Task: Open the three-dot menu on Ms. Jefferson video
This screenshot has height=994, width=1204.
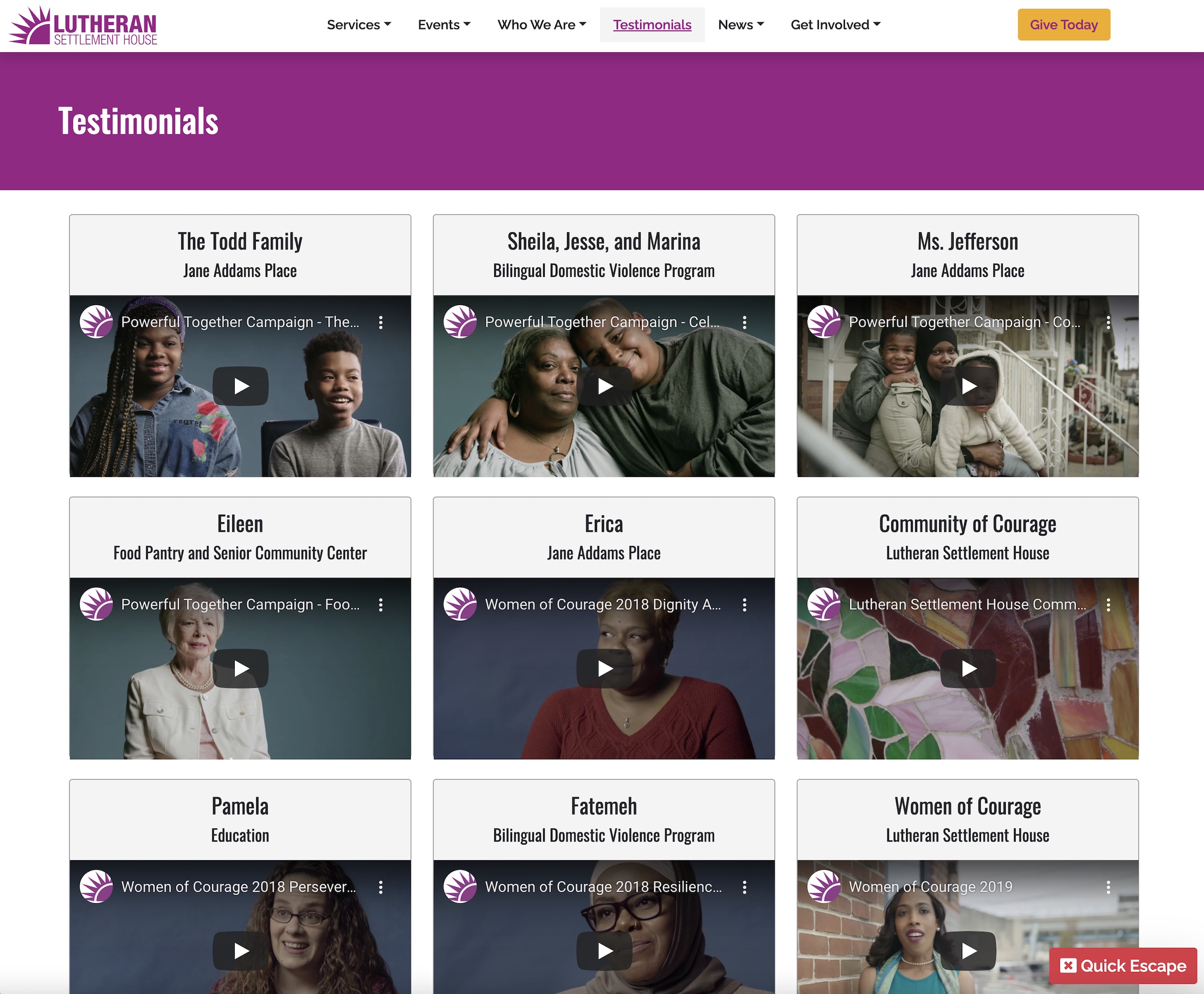Action: (x=1108, y=322)
